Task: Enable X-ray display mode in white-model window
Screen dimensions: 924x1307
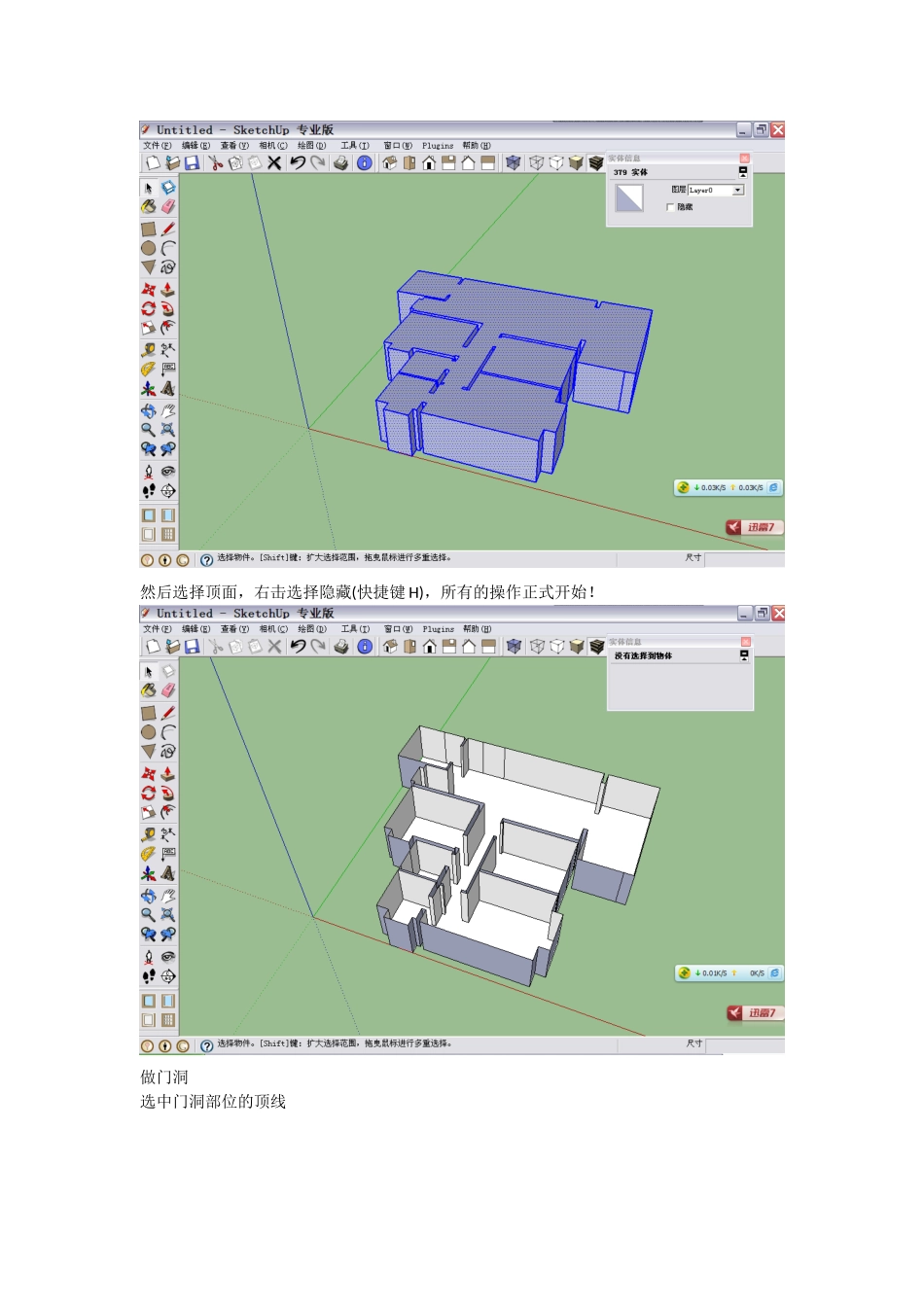Action: [x=515, y=647]
